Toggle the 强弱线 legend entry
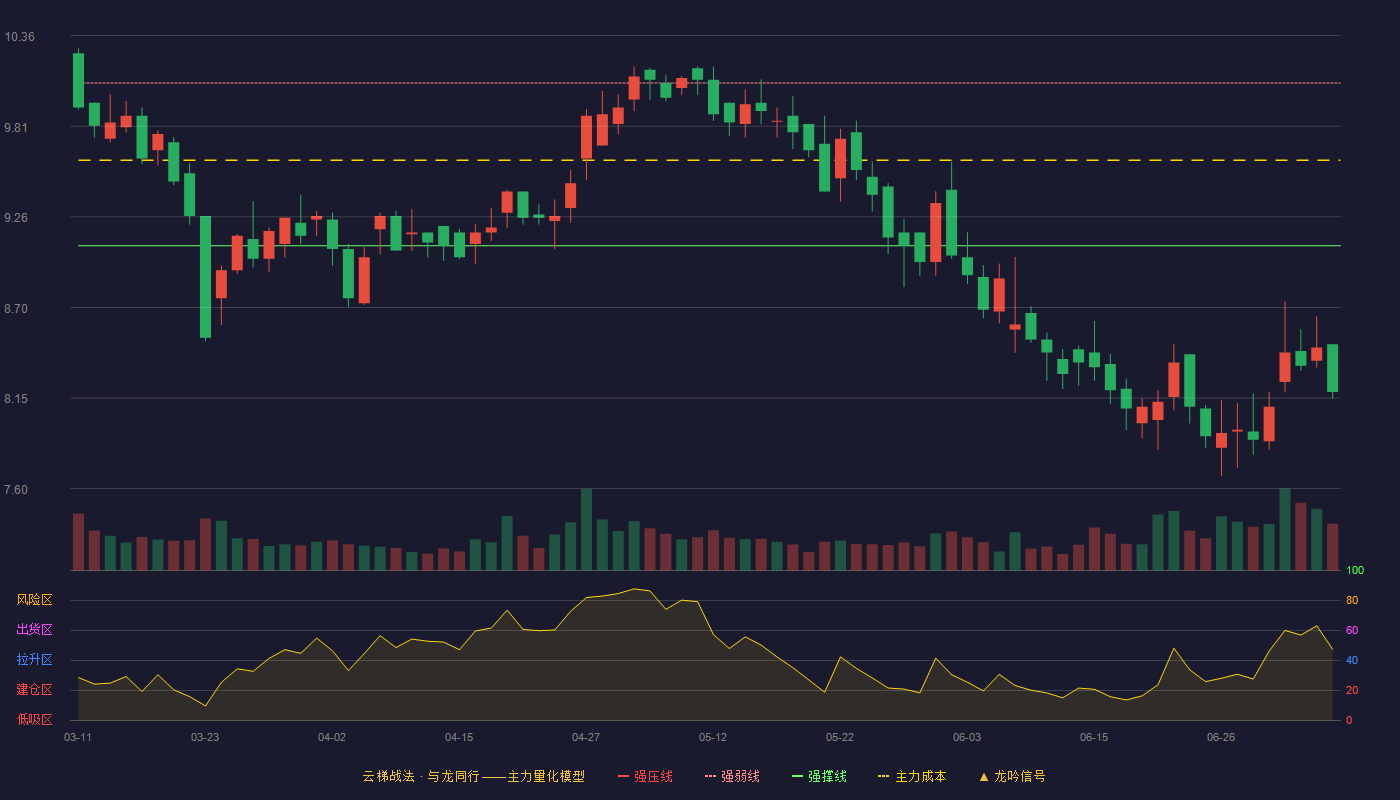1400x800 pixels. click(x=732, y=776)
